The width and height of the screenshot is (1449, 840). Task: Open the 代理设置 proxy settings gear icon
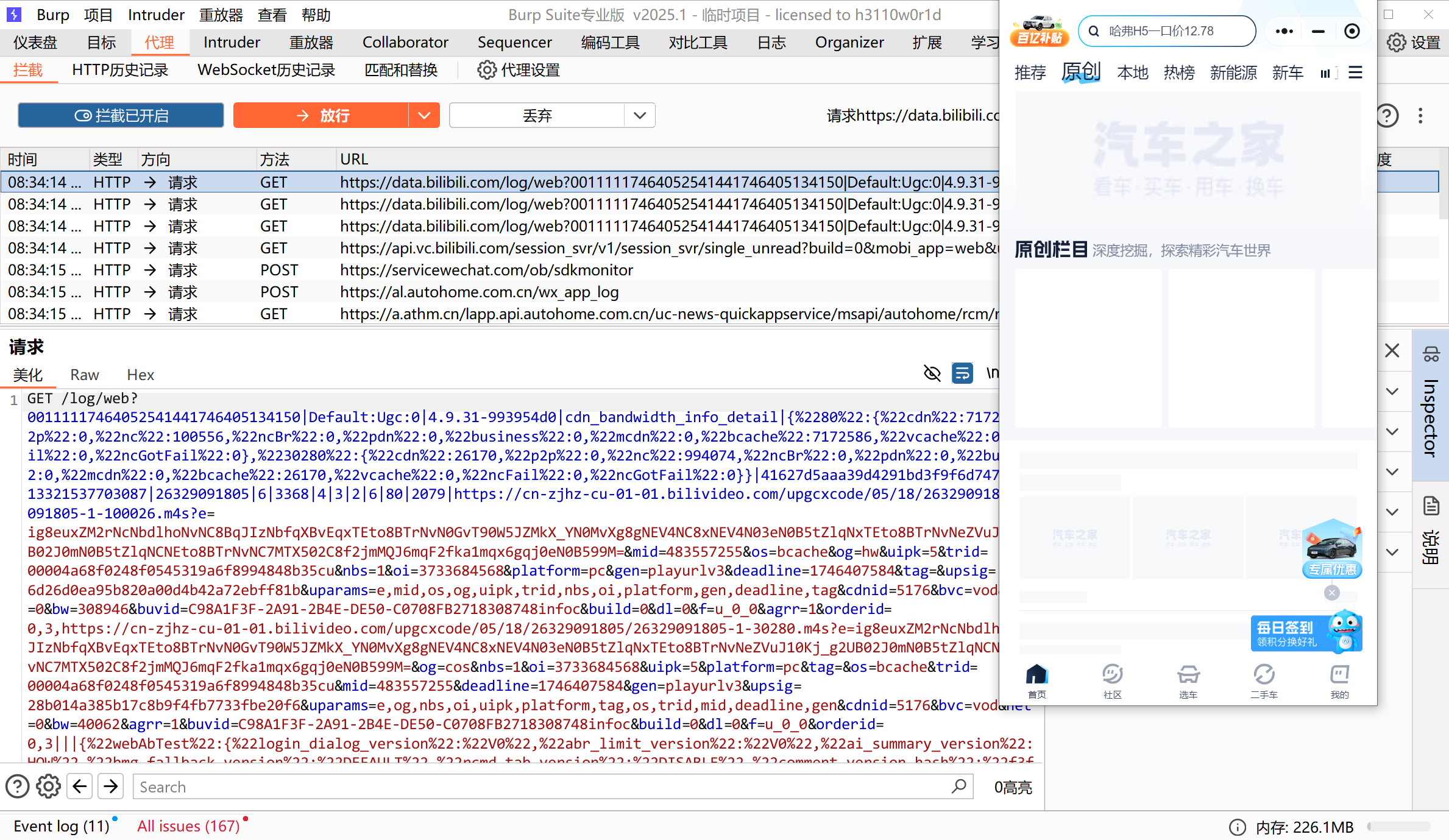point(486,69)
